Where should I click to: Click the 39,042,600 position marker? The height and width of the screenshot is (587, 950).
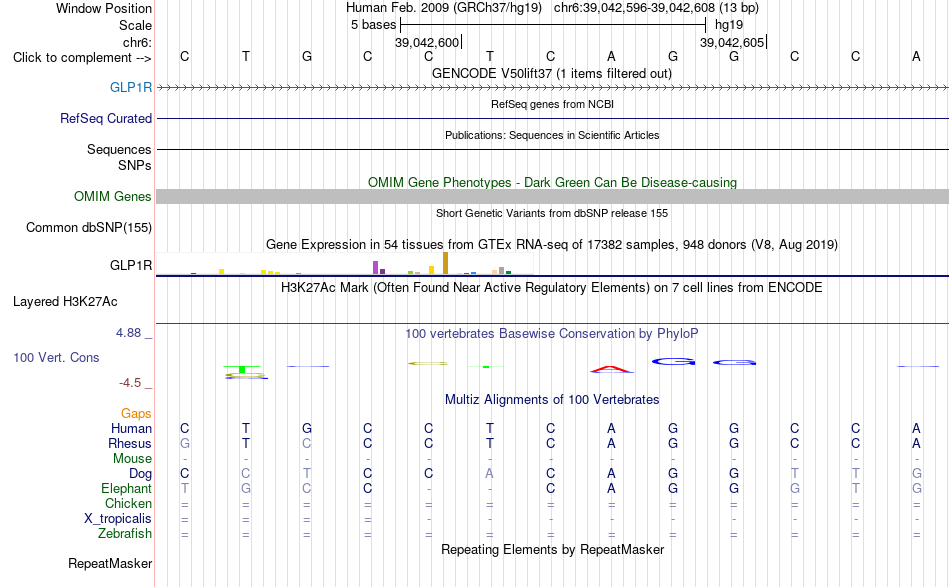coord(427,42)
